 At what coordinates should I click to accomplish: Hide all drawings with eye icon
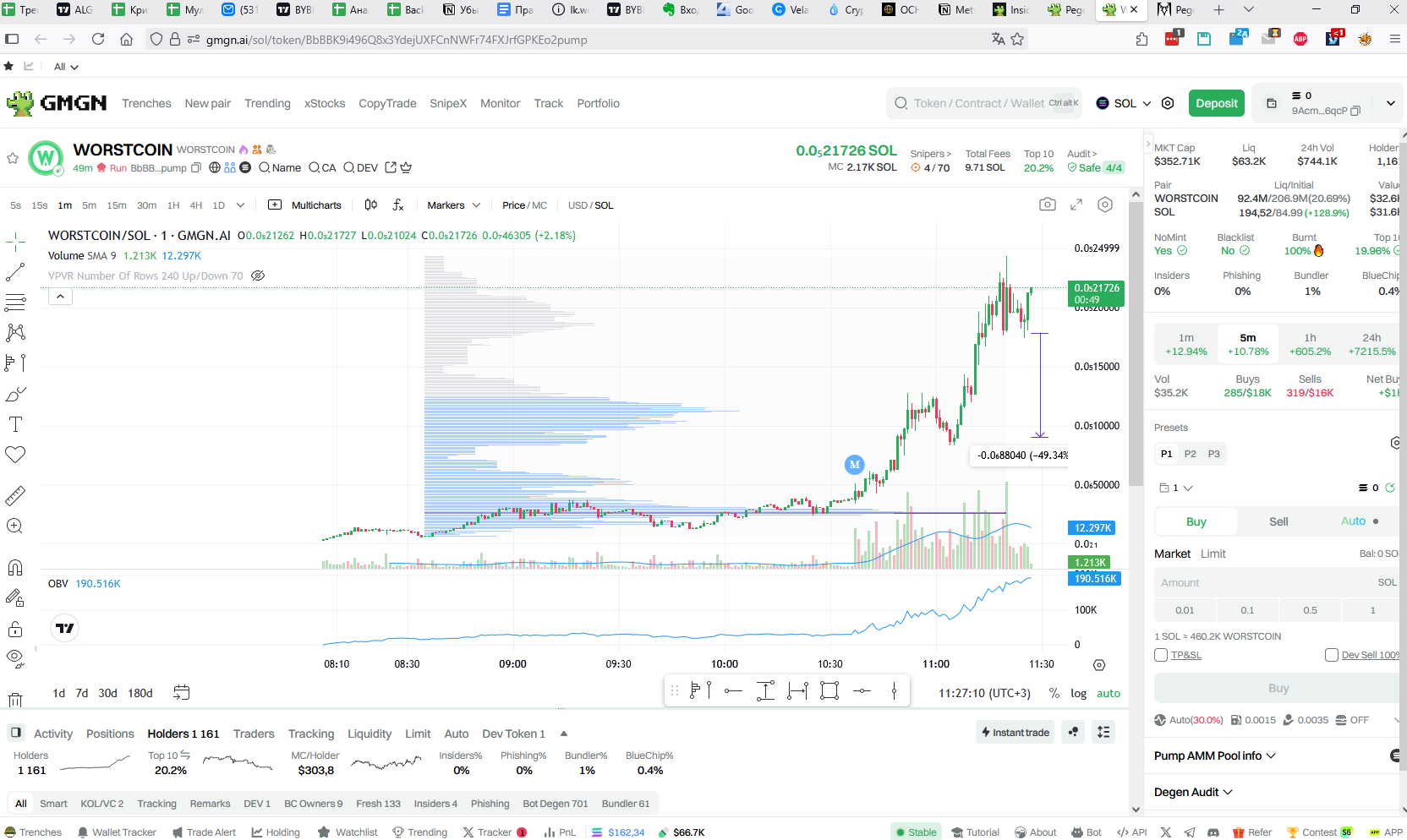click(x=15, y=657)
